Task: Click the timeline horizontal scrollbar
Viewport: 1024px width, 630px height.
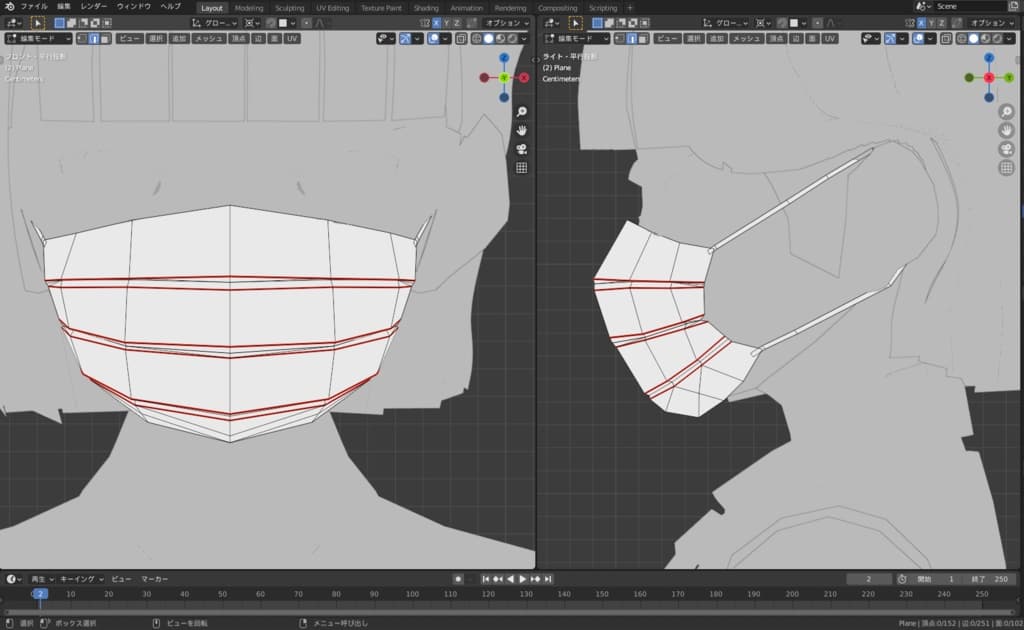Action: pyautogui.click(x=510, y=612)
